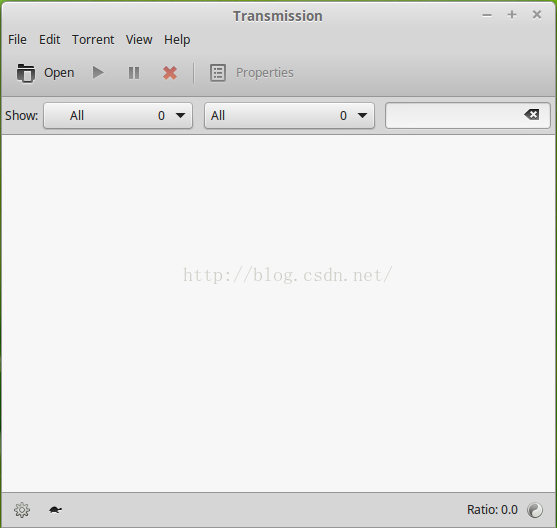Click the gear options icon in status bar
Screen dimensions: 557x528
point(22,510)
